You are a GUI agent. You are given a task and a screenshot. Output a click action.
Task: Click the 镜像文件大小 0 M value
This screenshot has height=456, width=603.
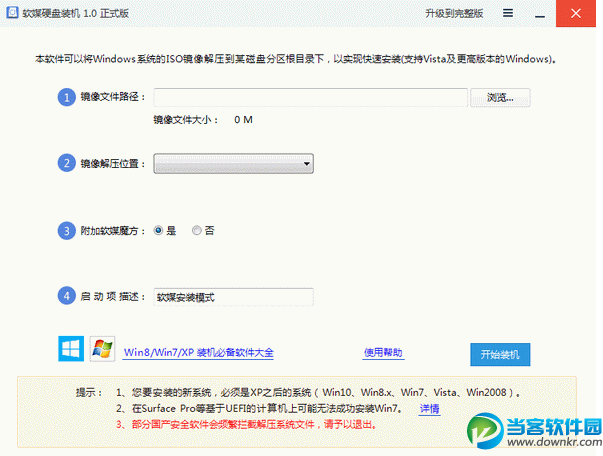point(243,120)
